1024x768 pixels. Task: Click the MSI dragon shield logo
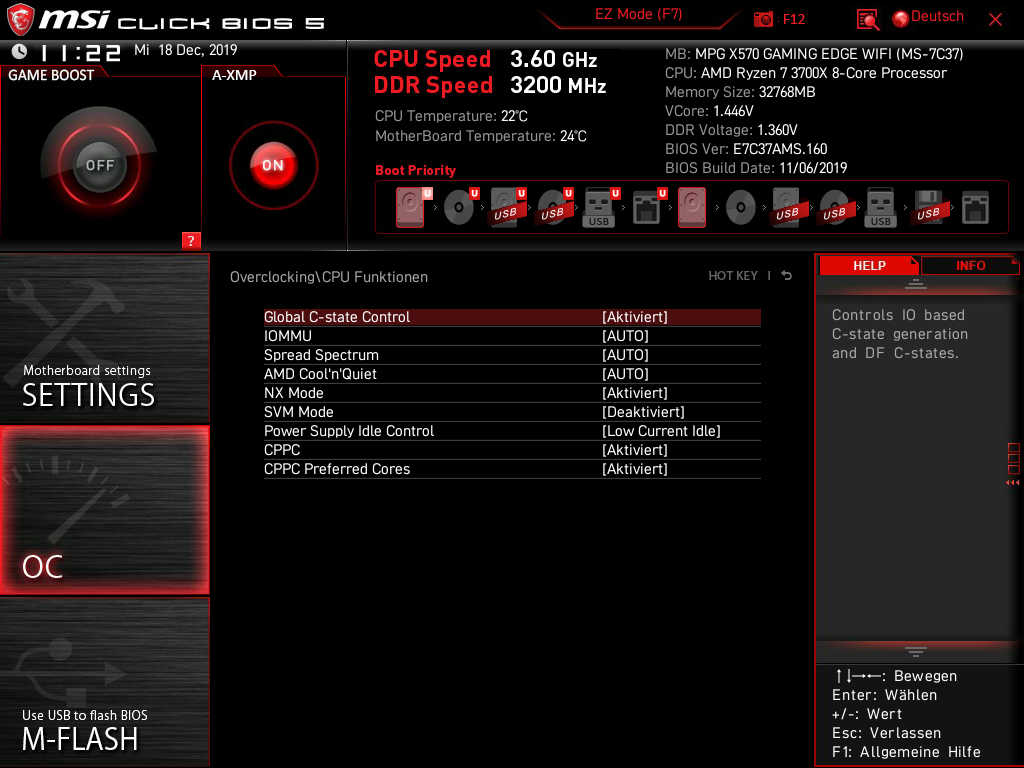[20, 20]
